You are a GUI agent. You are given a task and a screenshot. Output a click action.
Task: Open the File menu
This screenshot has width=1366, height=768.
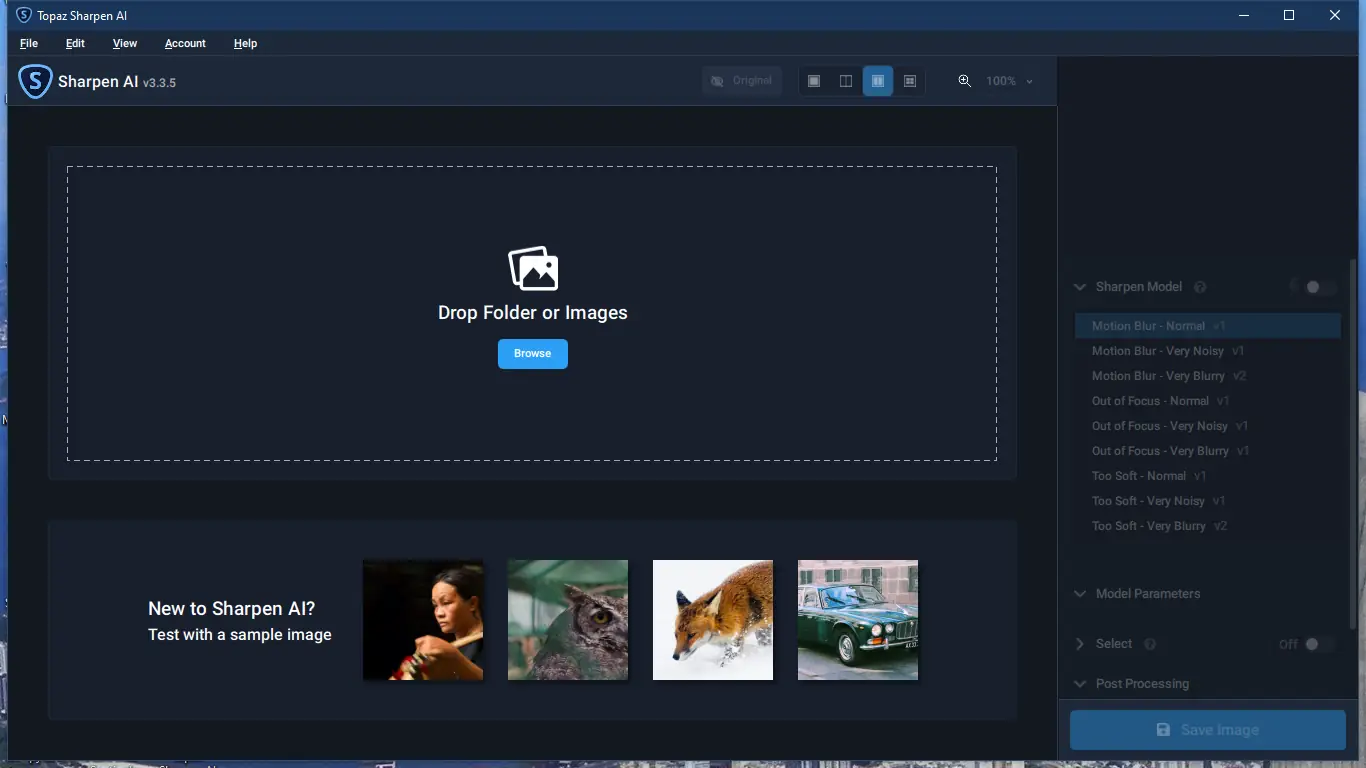29,44
